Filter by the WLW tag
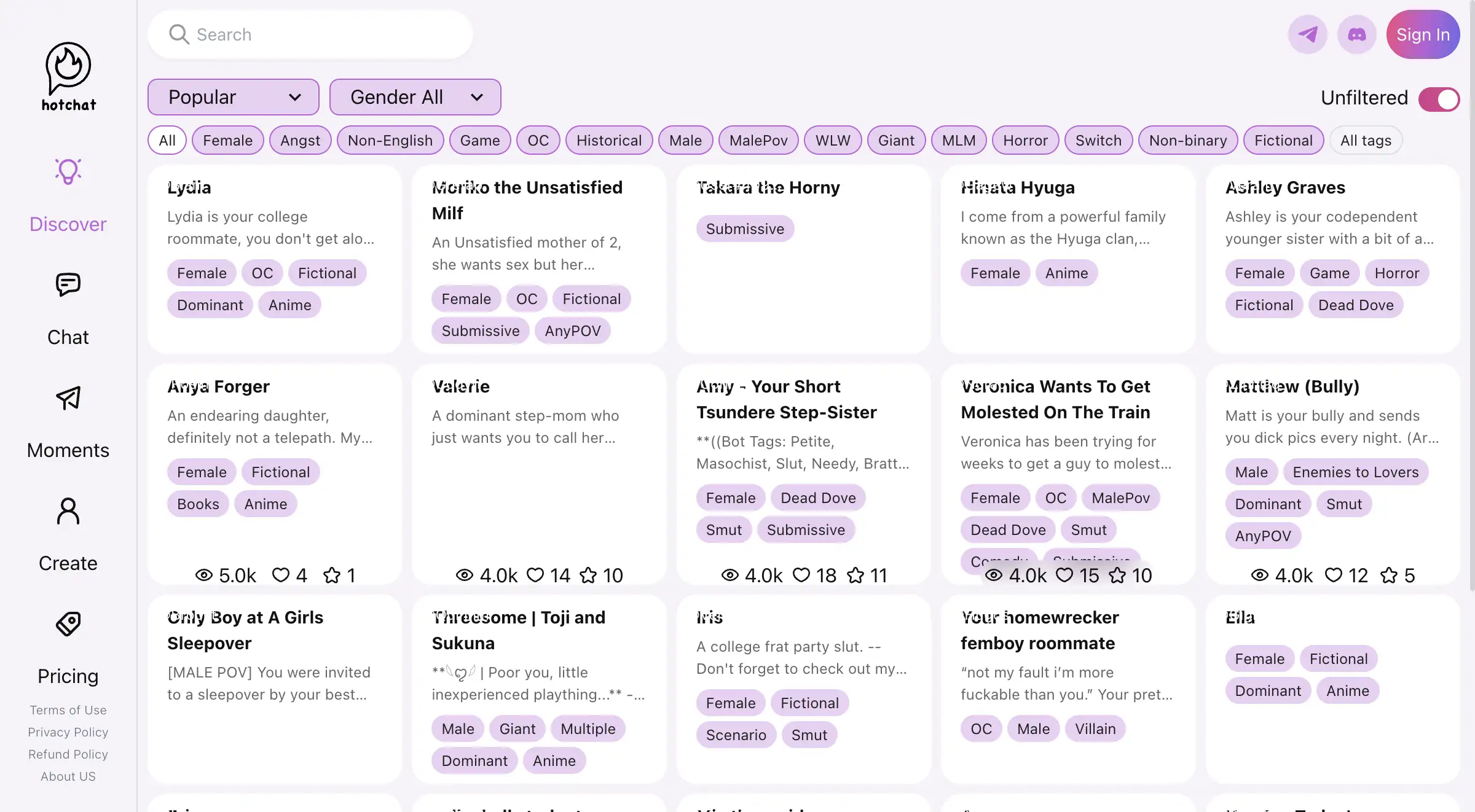This screenshot has height=812, width=1475. pyautogui.click(x=833, y=140)
